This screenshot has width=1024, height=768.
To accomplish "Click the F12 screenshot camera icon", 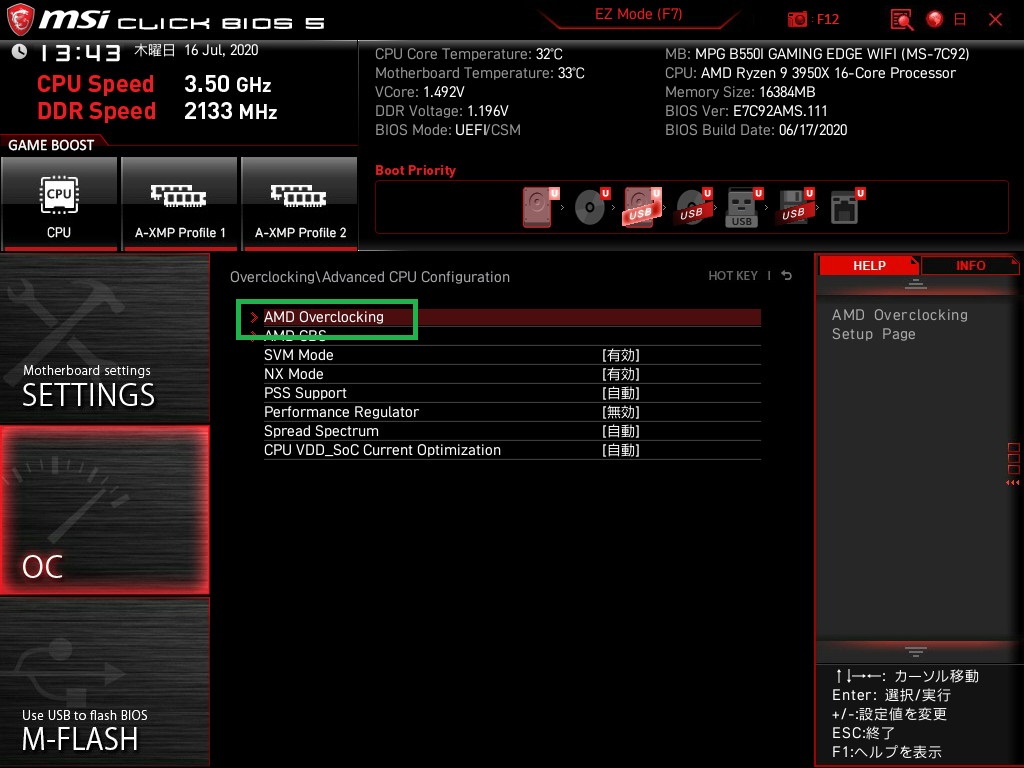I will pos(797,19).
